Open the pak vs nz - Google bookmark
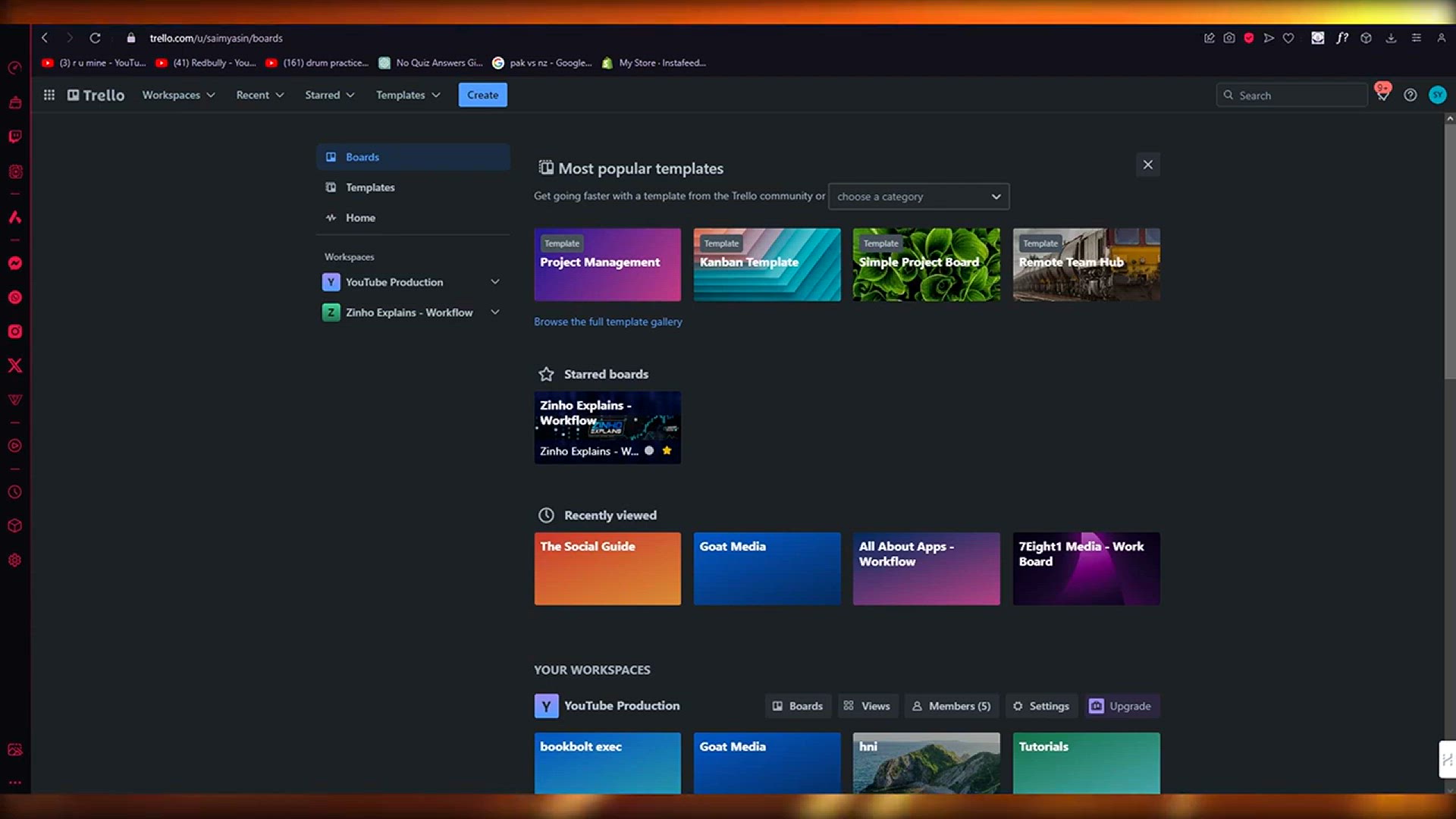This screenshot has width=1456, height=819. [542, 63]
